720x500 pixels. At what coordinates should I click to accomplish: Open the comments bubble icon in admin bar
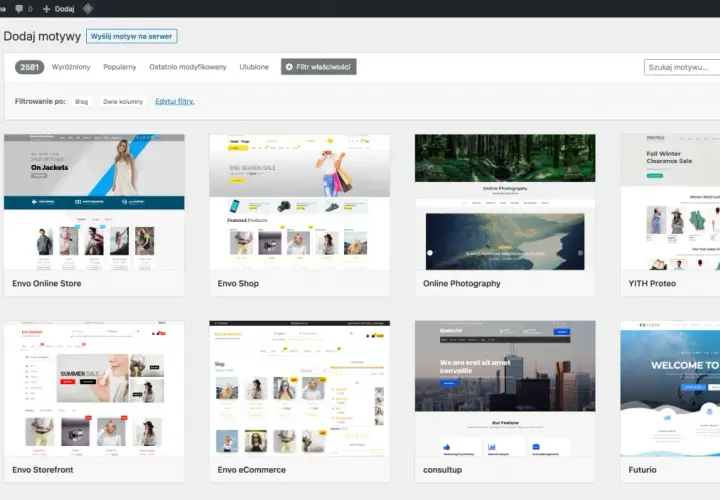point(19,9)
